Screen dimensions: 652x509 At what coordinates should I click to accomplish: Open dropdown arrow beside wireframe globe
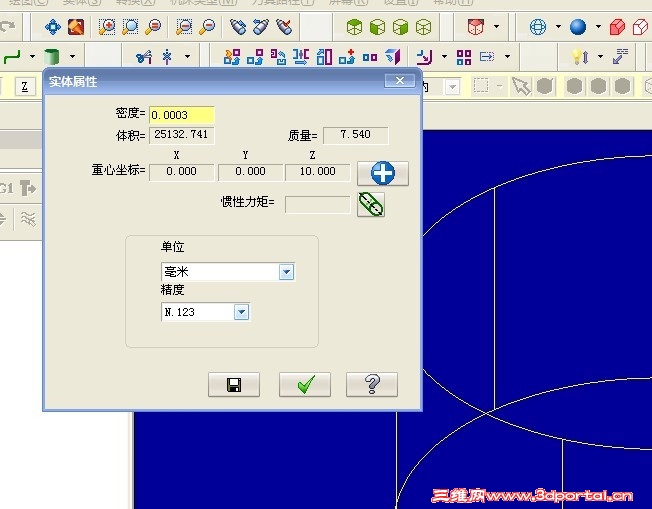(x=558, y=27)
